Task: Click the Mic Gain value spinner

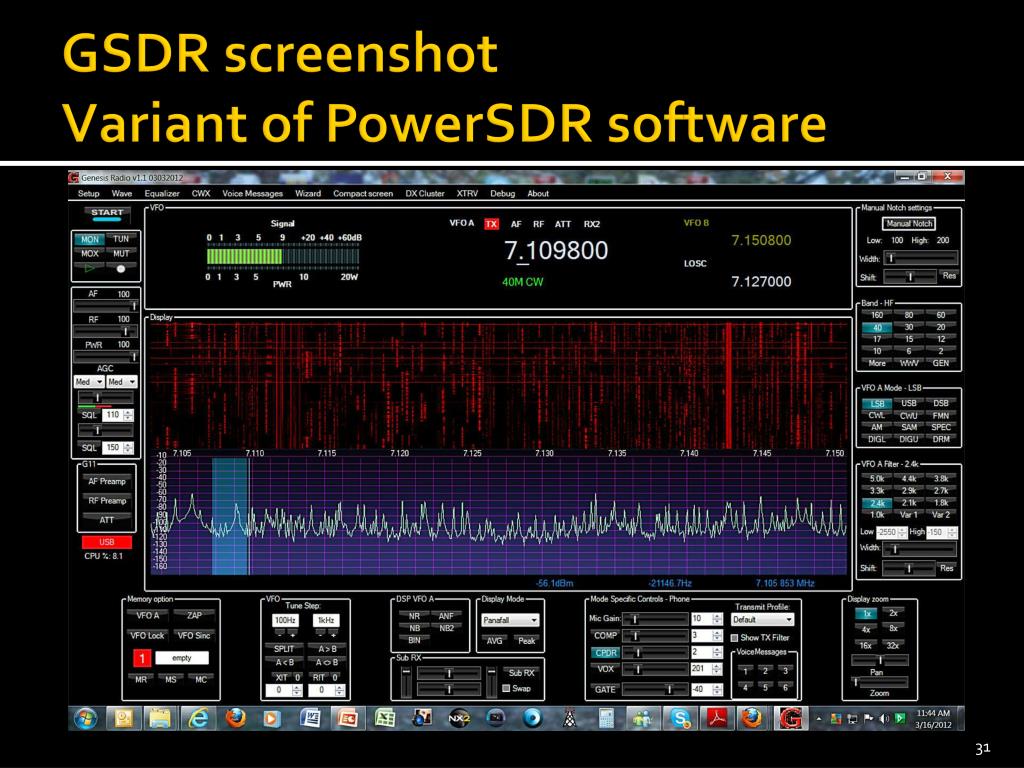Action: click(707, 618)
